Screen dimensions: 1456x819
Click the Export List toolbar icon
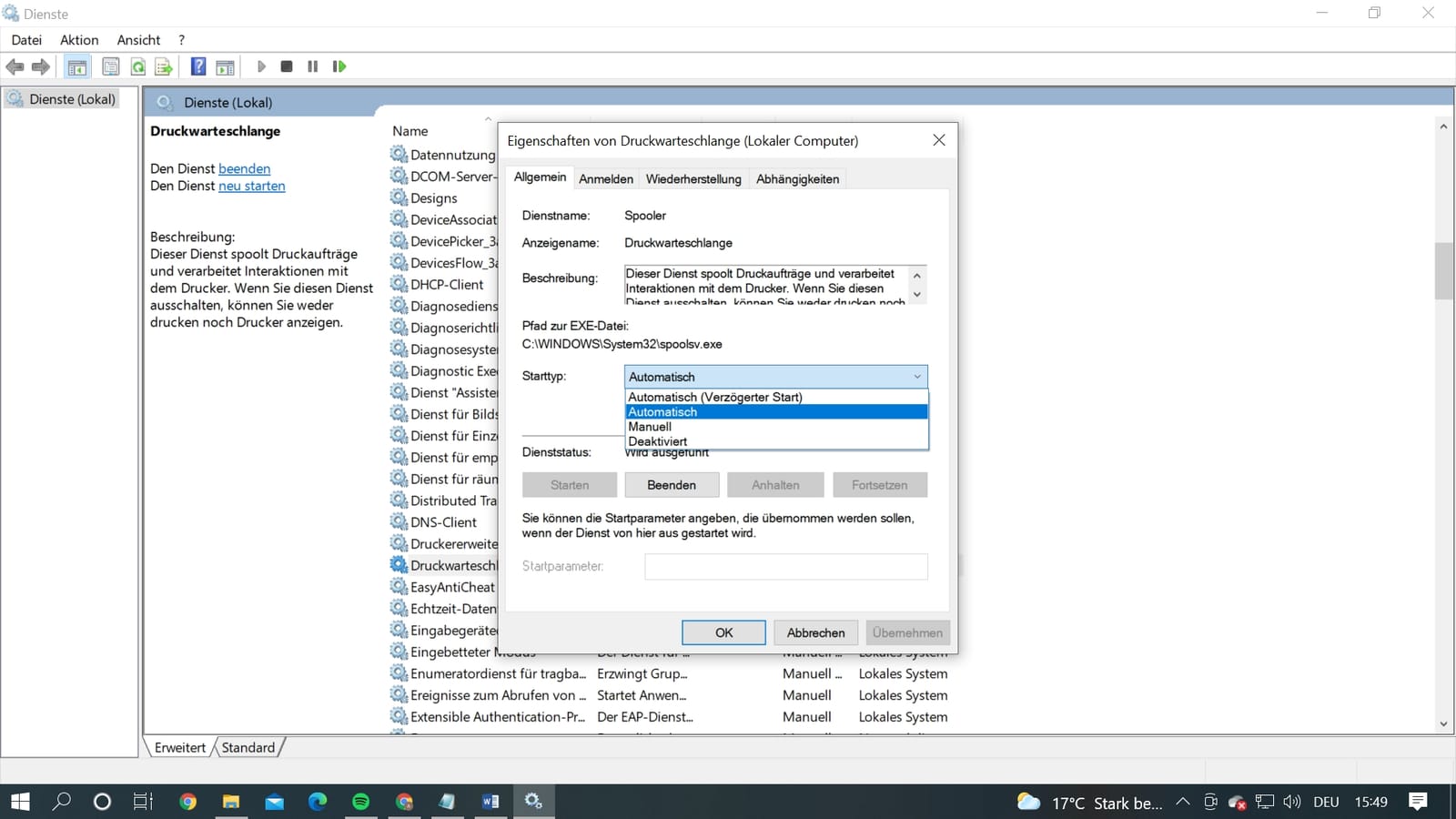coord(164,66)
